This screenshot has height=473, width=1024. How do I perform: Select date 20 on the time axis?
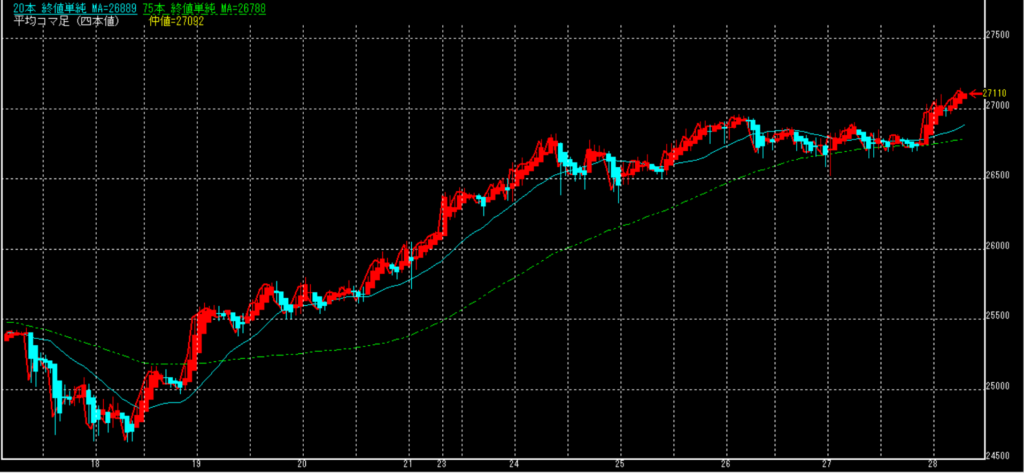(303, 464)
